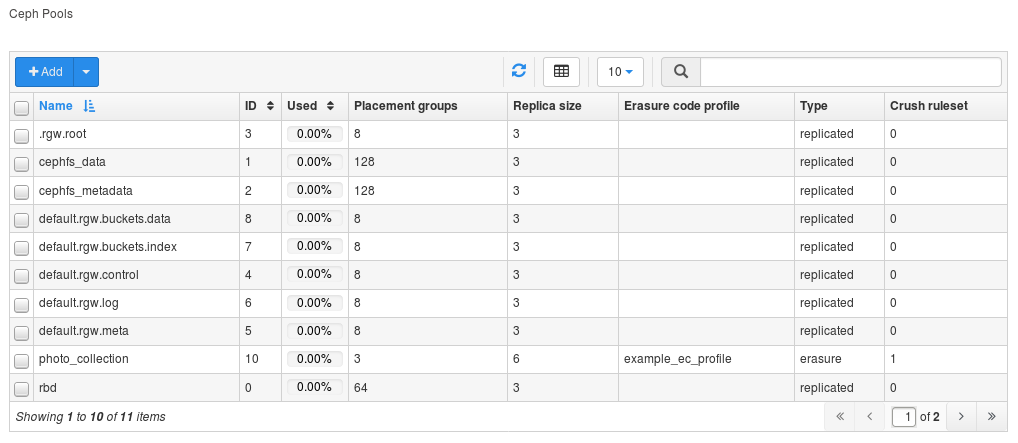Viewport: 1018px width, 443px height.
Task: Open the column visibility table icon
Action: pos(561,71)
